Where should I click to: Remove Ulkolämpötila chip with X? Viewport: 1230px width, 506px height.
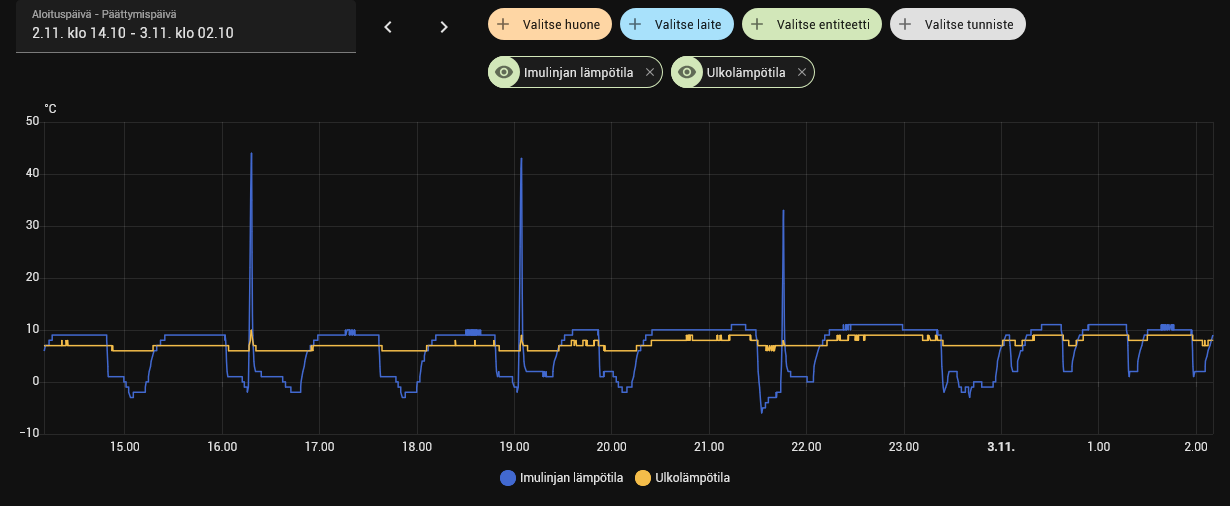pyautogui.click(x=801, y=72)
